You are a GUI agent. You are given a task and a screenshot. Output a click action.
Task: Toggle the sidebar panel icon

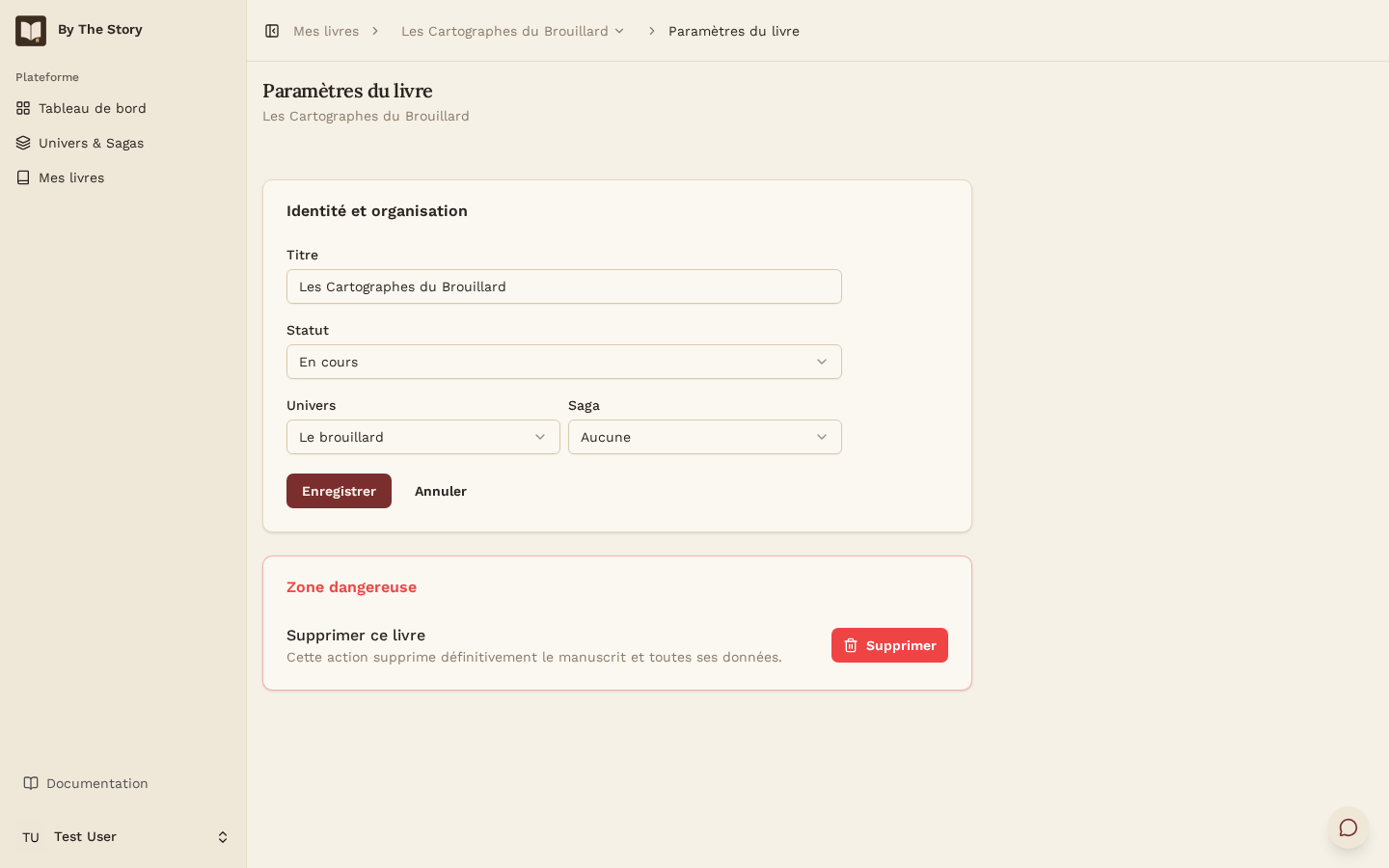point(272,31)
